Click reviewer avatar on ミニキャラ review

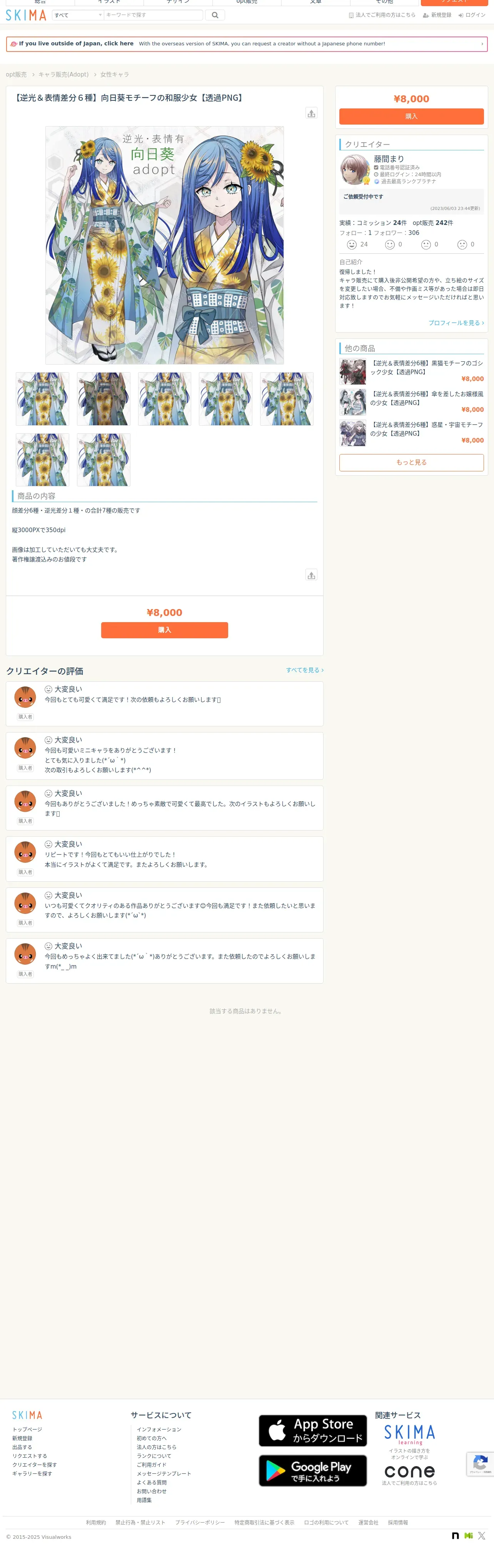click(25, 749)
